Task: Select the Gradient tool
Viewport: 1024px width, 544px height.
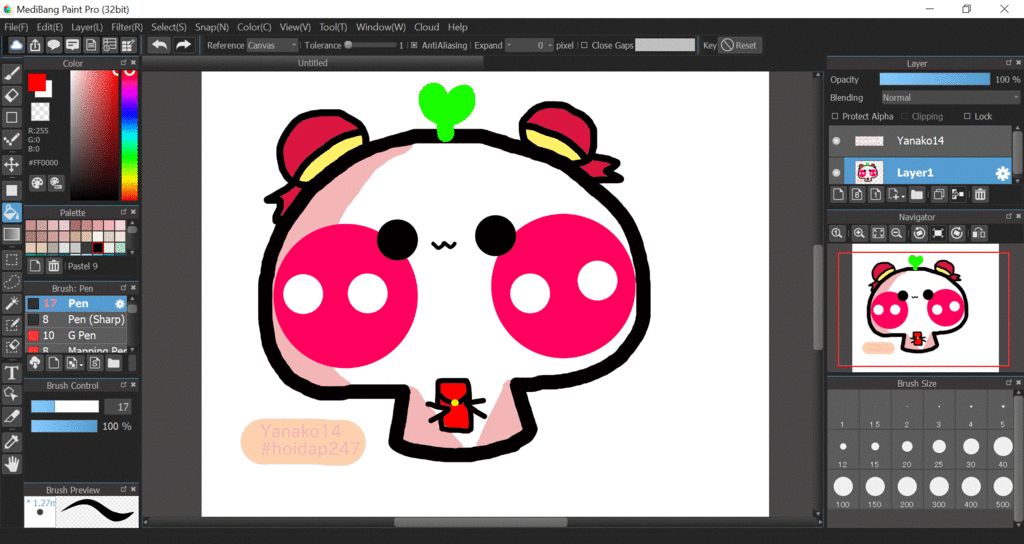Action: [12, 234]
